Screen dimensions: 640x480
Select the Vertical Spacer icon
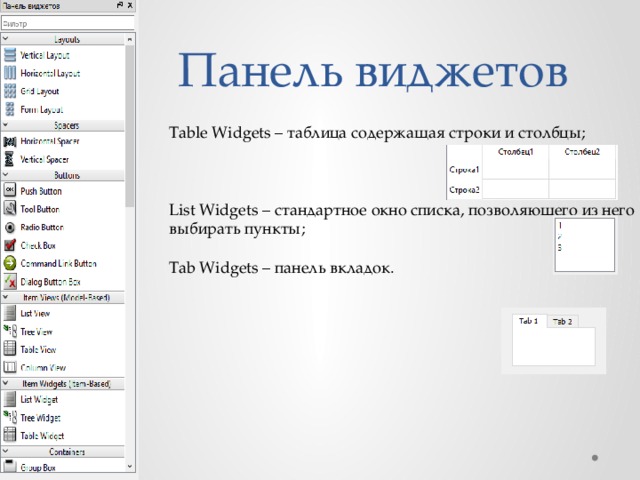pyautogui.click(x=10, y=159)
